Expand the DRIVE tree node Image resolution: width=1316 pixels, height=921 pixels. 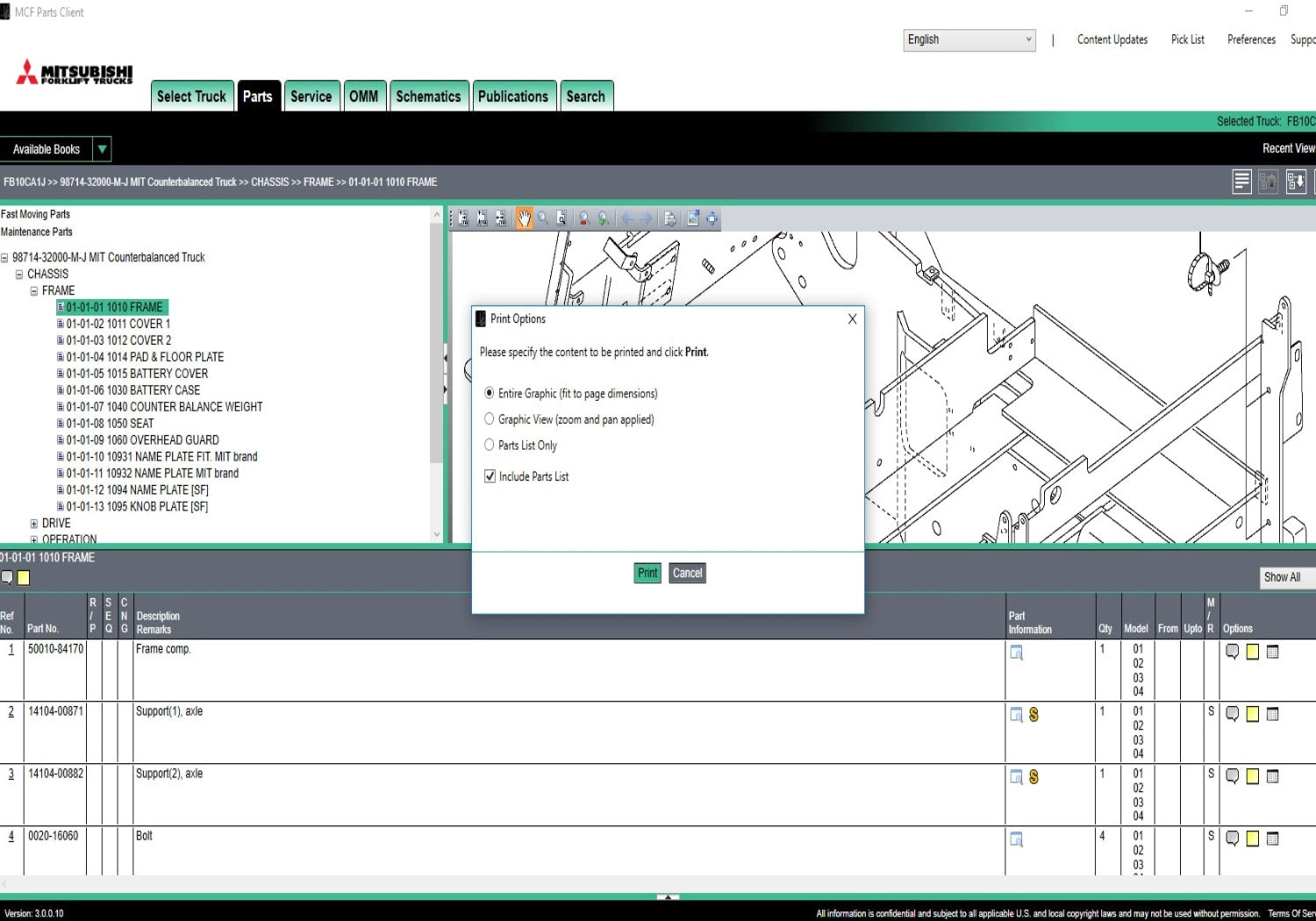pyautogui.click(x=34, y=524)
